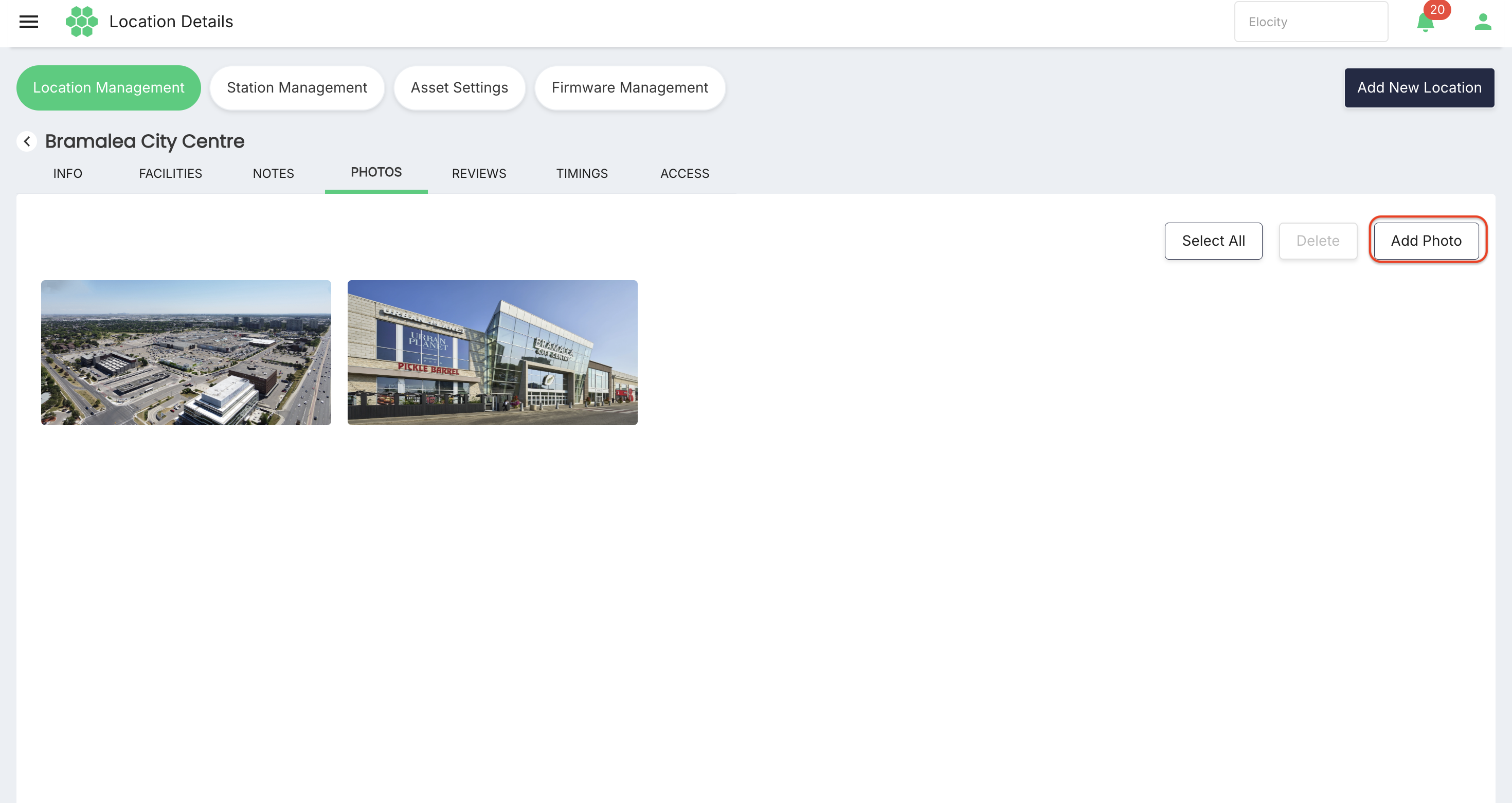Open the NOTES tab
1512x803 pixels.
point(274,174)
